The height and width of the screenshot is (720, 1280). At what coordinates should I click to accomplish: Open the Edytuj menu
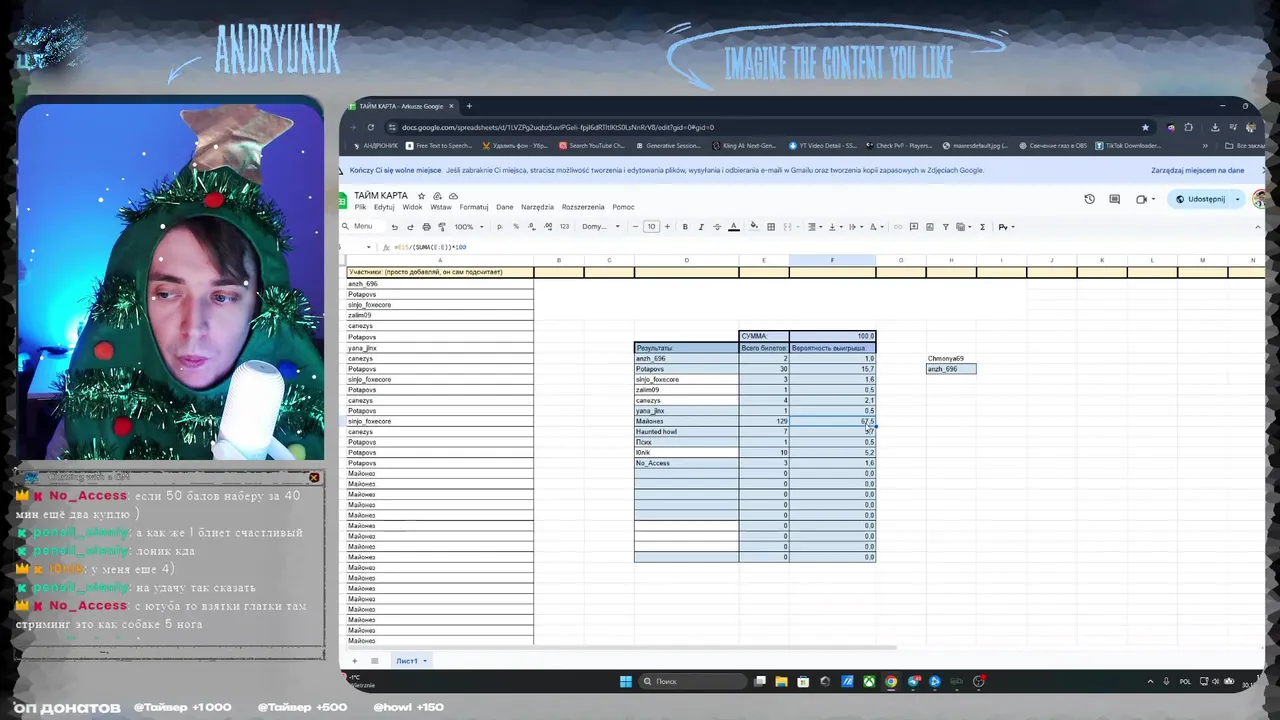tap(384, 207)
